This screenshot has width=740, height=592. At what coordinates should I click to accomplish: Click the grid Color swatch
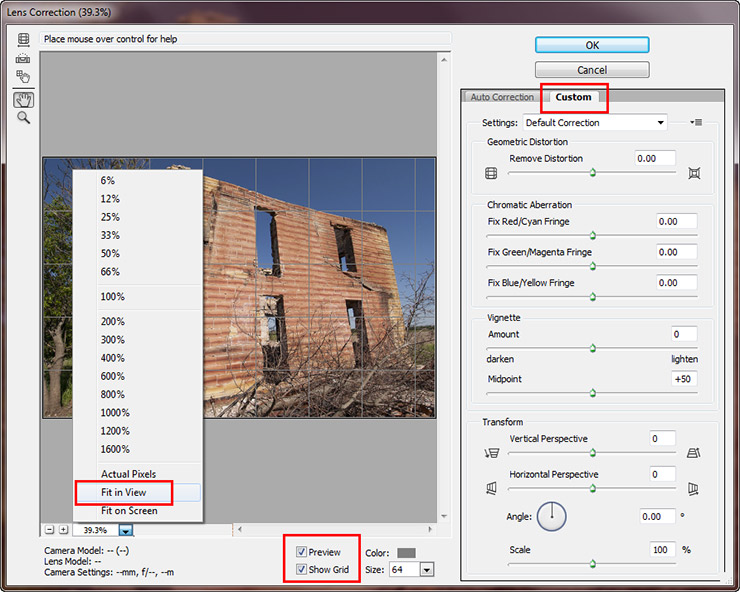[406, 553]
